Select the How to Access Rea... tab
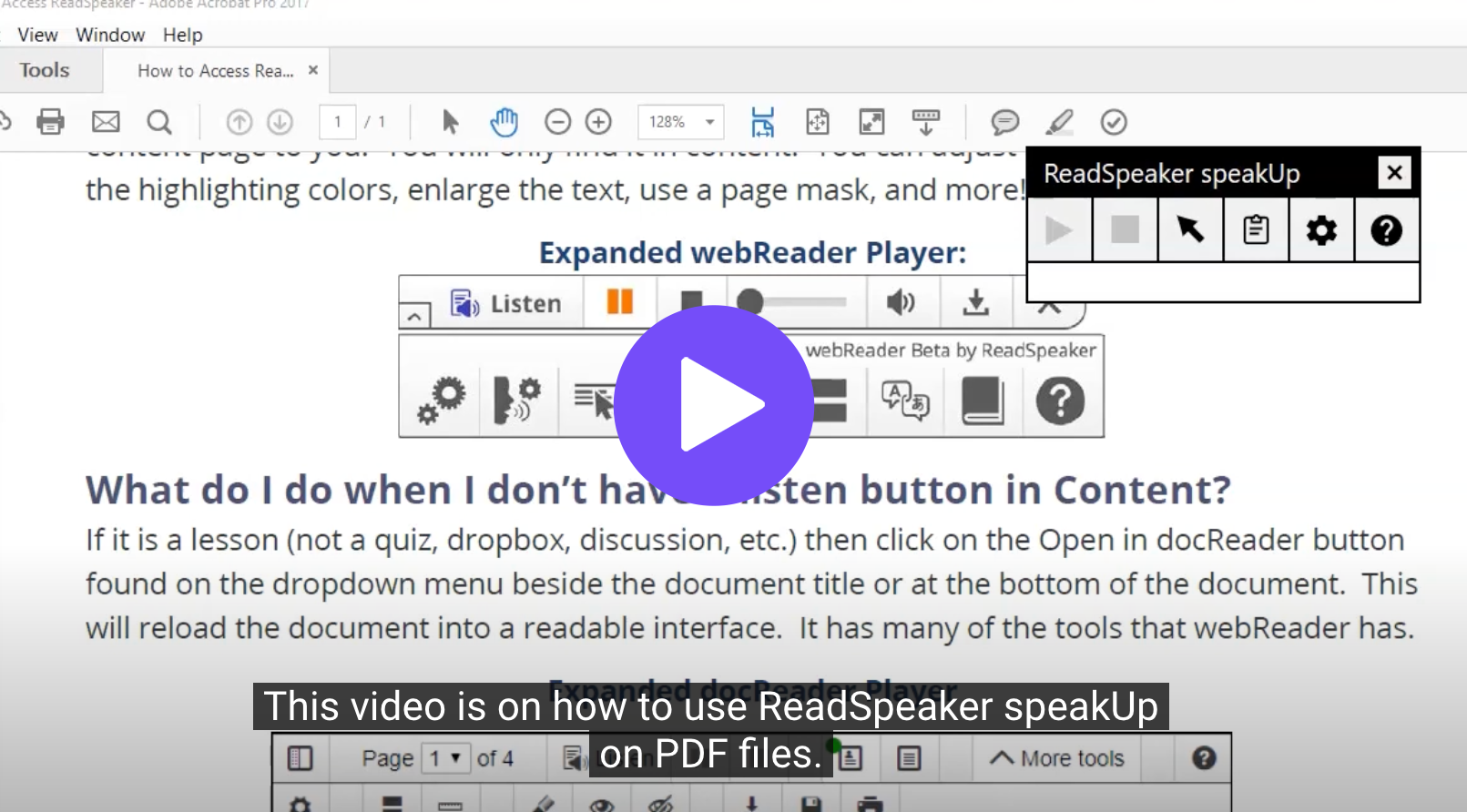This screenshot has height=812, width=1467. [215, 70]
